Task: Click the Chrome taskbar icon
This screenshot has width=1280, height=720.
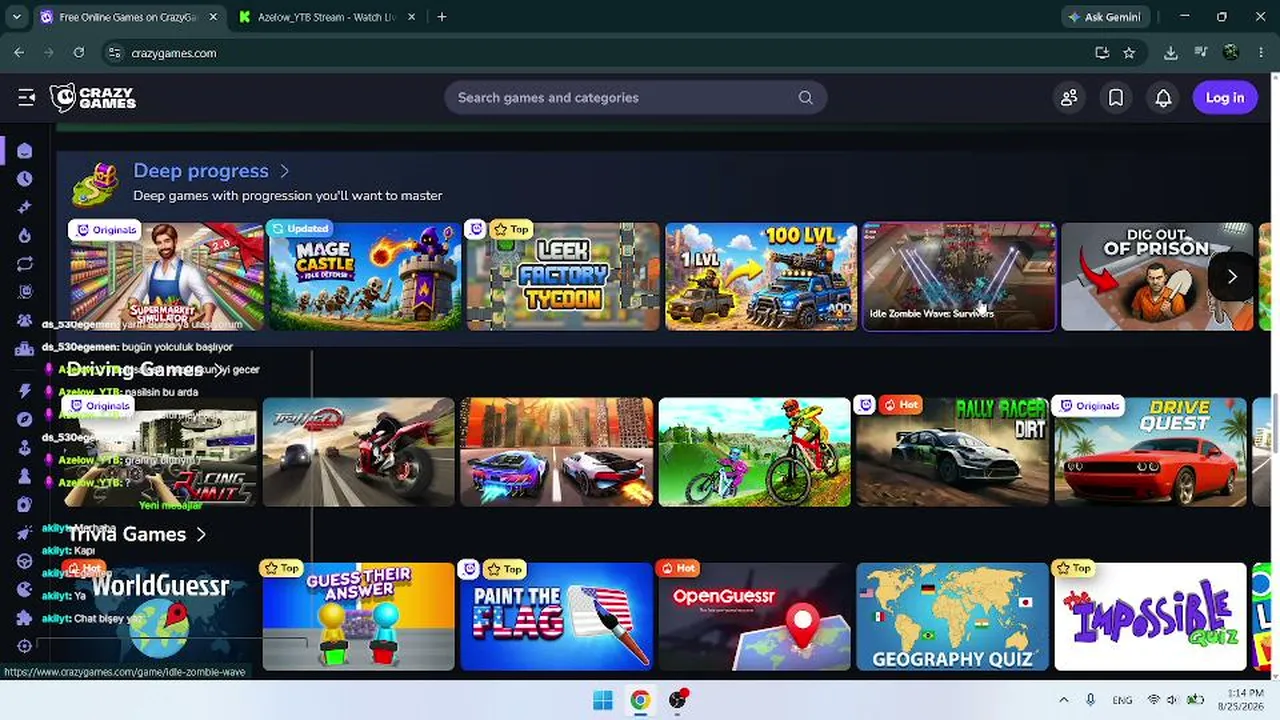Action: (640, 700)
